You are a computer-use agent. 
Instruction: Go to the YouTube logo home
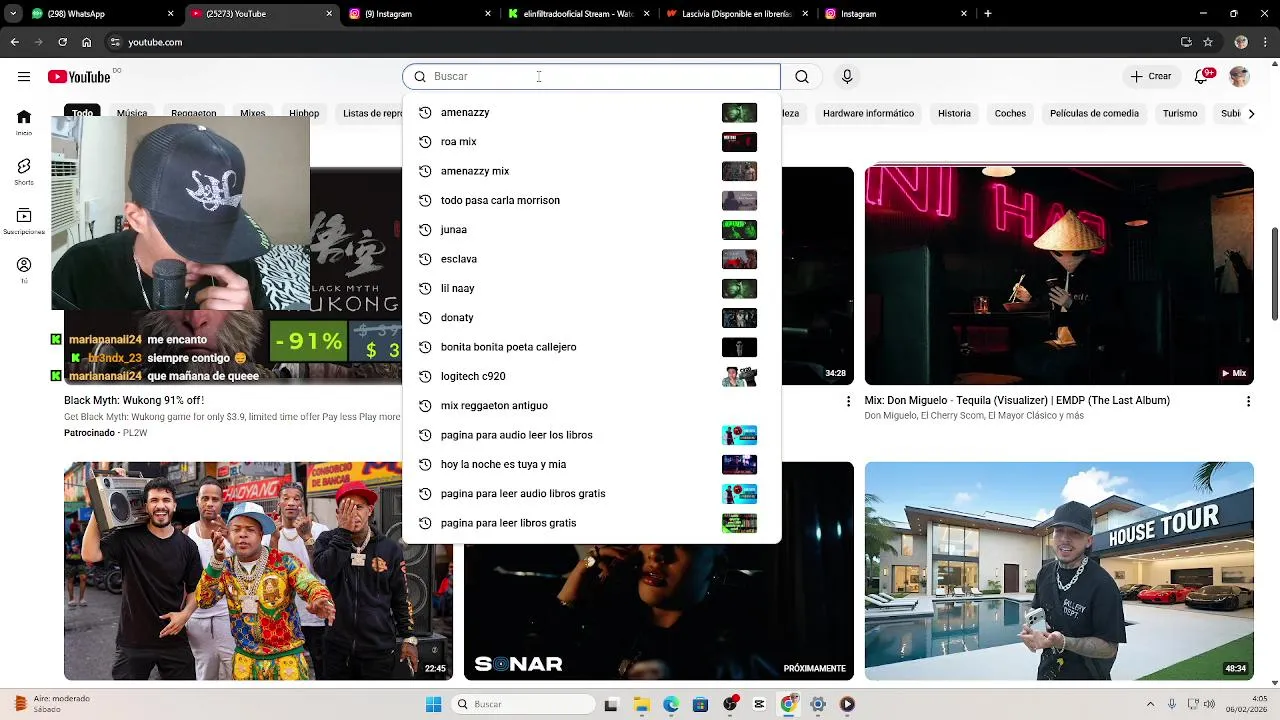[x=79, y=77]
